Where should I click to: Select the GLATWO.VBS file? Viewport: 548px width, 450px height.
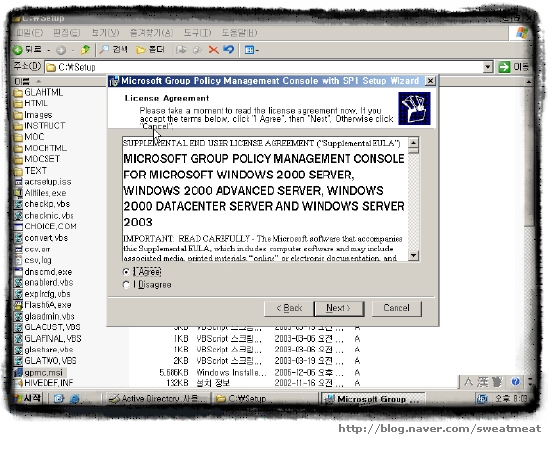click(45, 361)
